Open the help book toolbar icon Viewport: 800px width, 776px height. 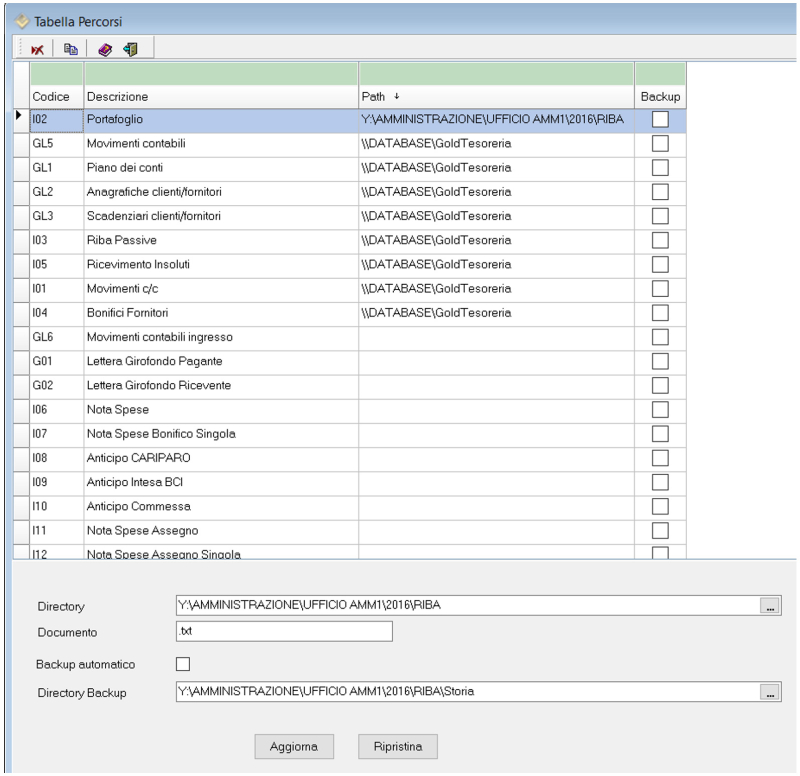[105, 48]
